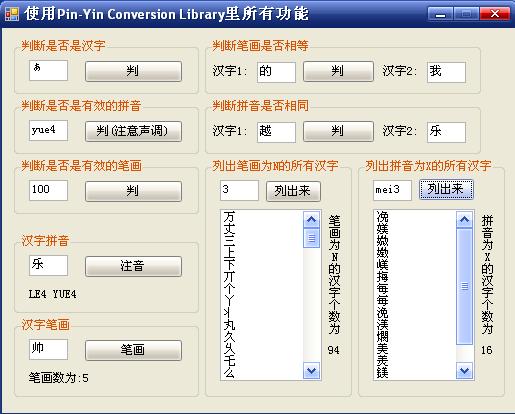This screenshot has height=414, width=515.
Task: Select 个 in the stroke character list
Action: pyautogui.click(x=229, y=288)
